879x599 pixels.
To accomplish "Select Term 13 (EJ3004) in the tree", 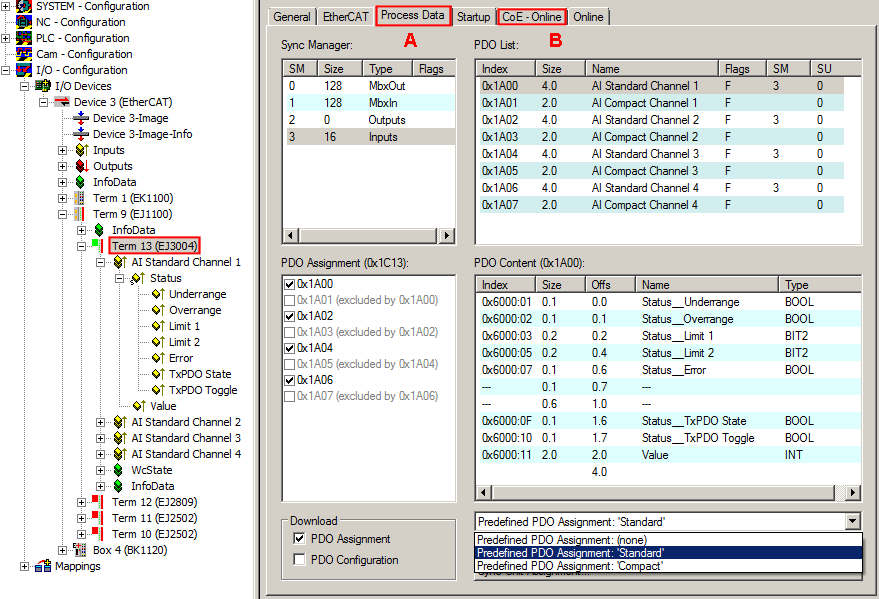I will pyautogui.click(x=154, y=246).
